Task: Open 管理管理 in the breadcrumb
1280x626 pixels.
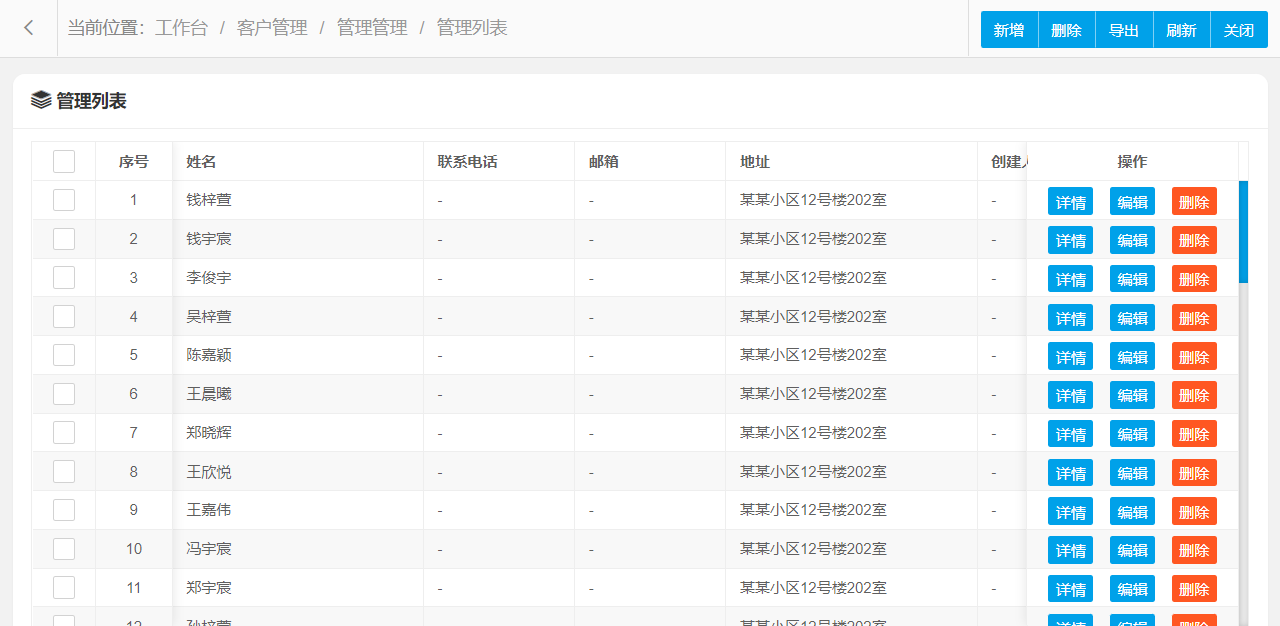Action: tap(372, 28)
